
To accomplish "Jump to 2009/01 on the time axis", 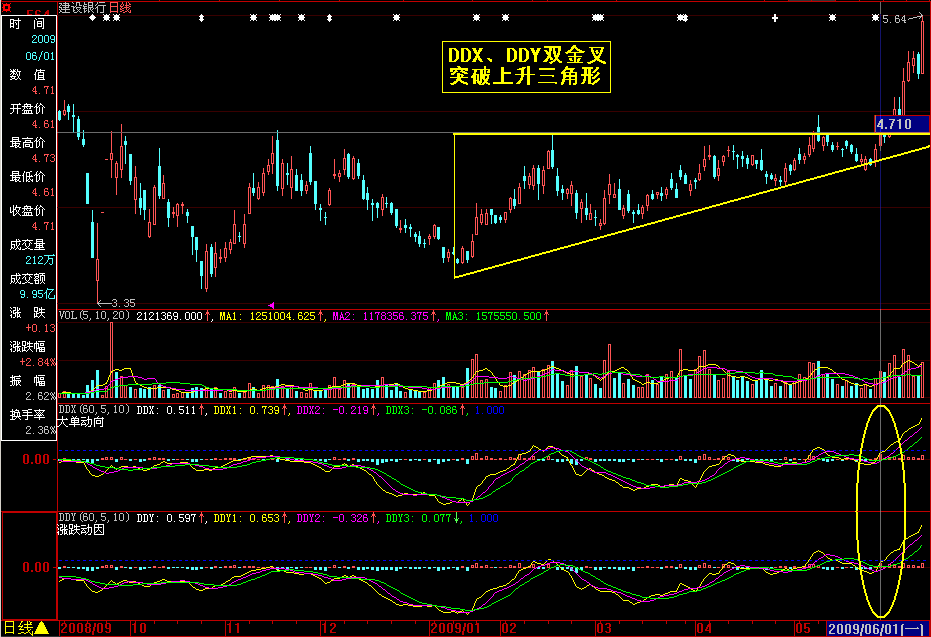I will [456, 629].
